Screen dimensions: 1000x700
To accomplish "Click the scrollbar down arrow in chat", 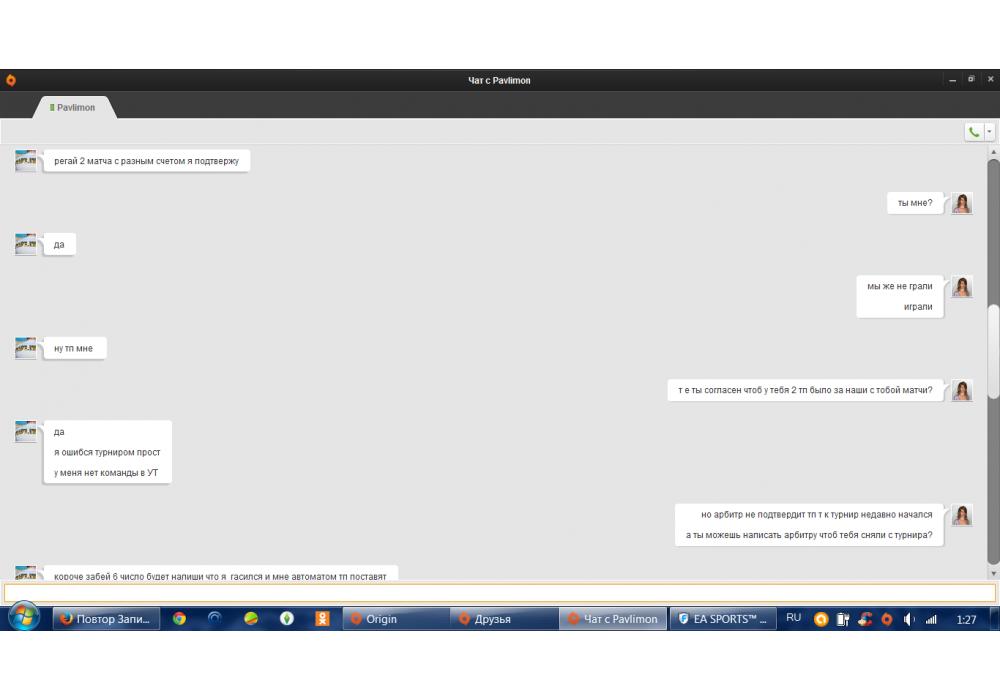I will point(993,574).
